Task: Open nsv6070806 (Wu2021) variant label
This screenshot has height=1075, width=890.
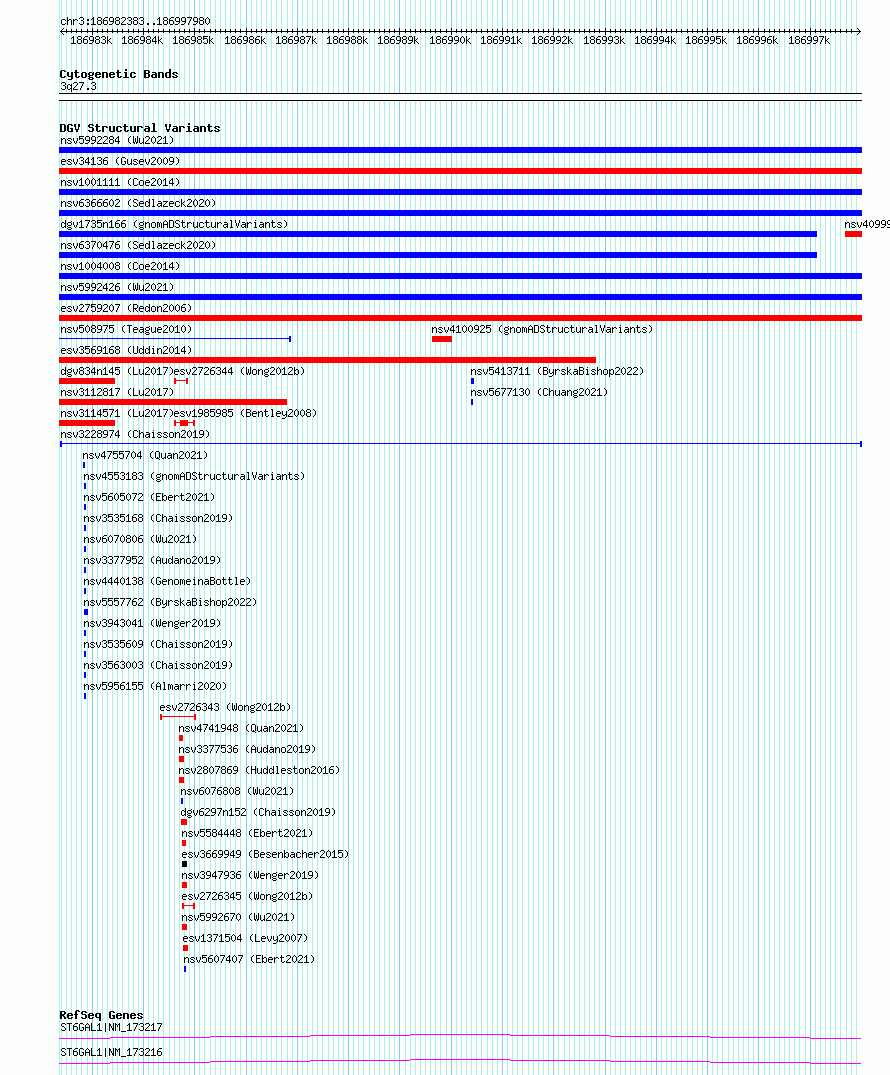Action: [140, 540]
